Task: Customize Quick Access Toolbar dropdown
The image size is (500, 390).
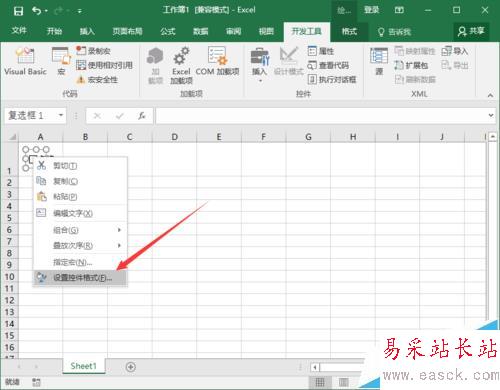Action: [80, 11]
